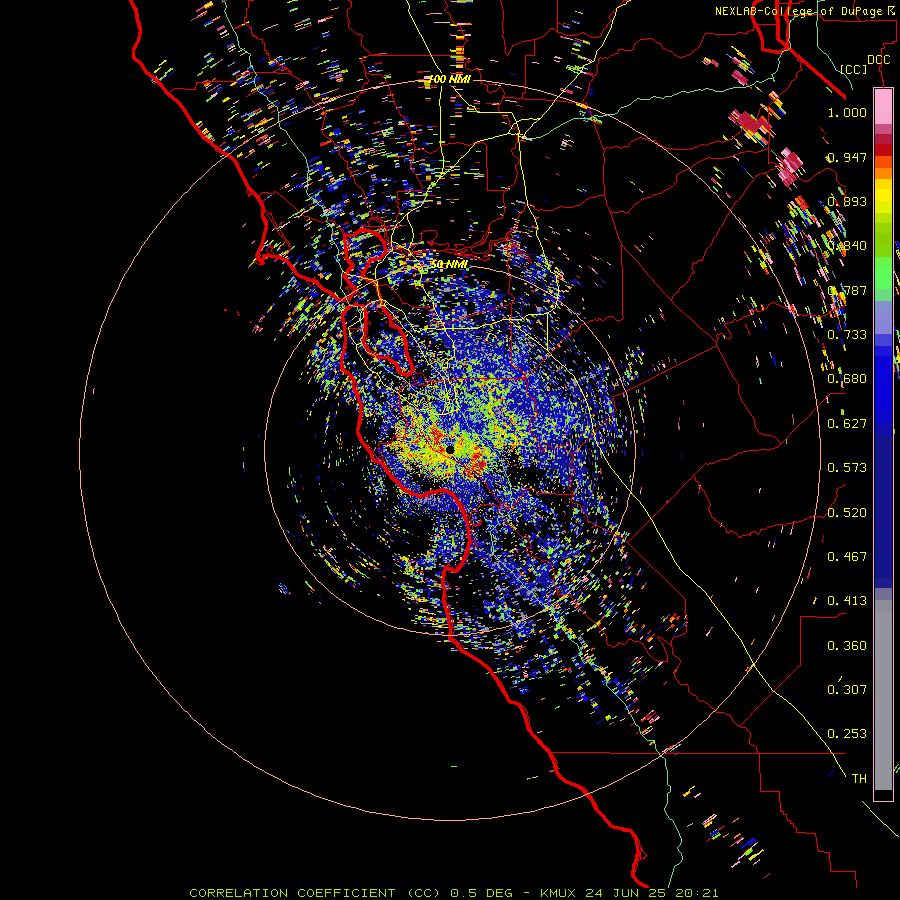Click the 100 NMI range ring label
The height and width of the screenshot is (900, 900).
(x=449, y=79)
